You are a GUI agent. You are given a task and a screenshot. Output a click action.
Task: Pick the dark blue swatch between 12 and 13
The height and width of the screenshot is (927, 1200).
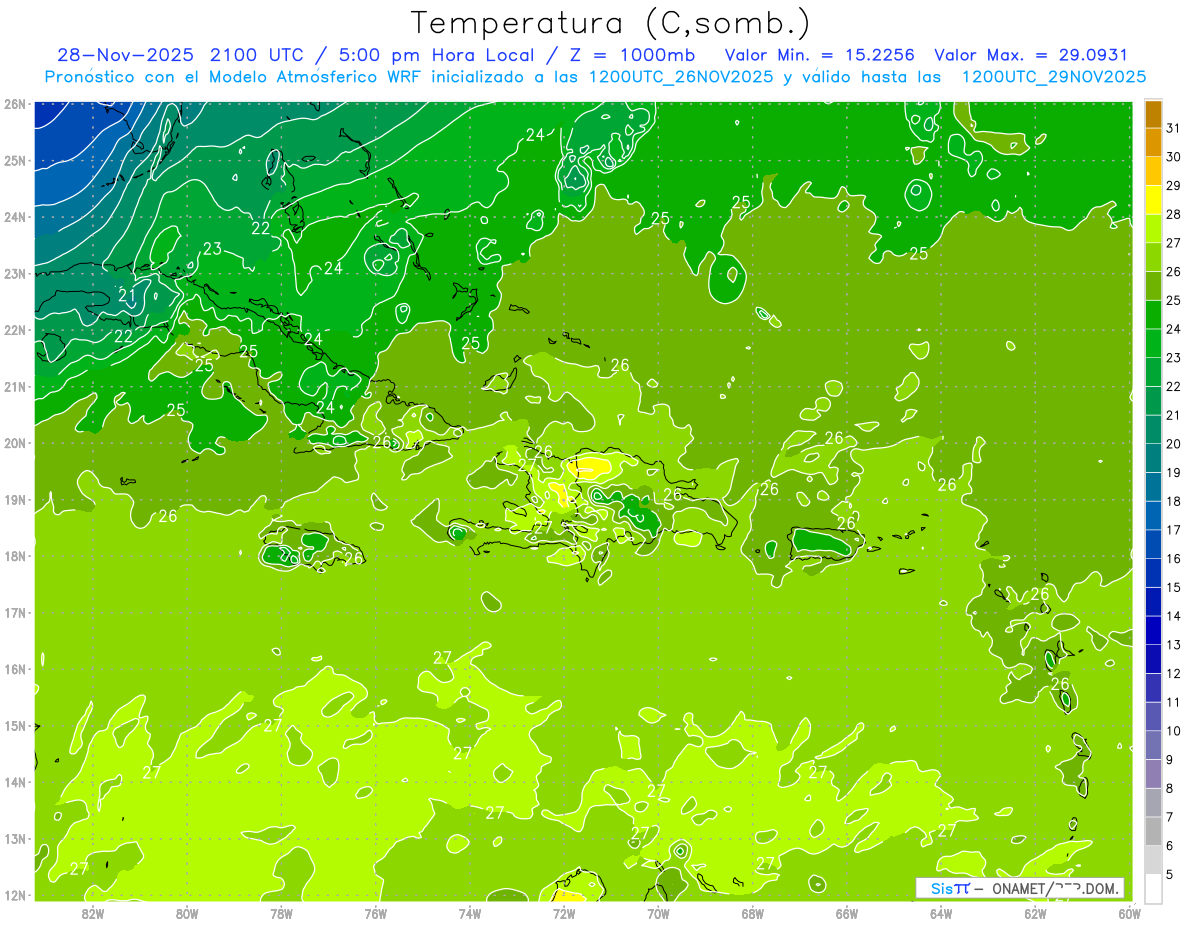[1153, 658]
